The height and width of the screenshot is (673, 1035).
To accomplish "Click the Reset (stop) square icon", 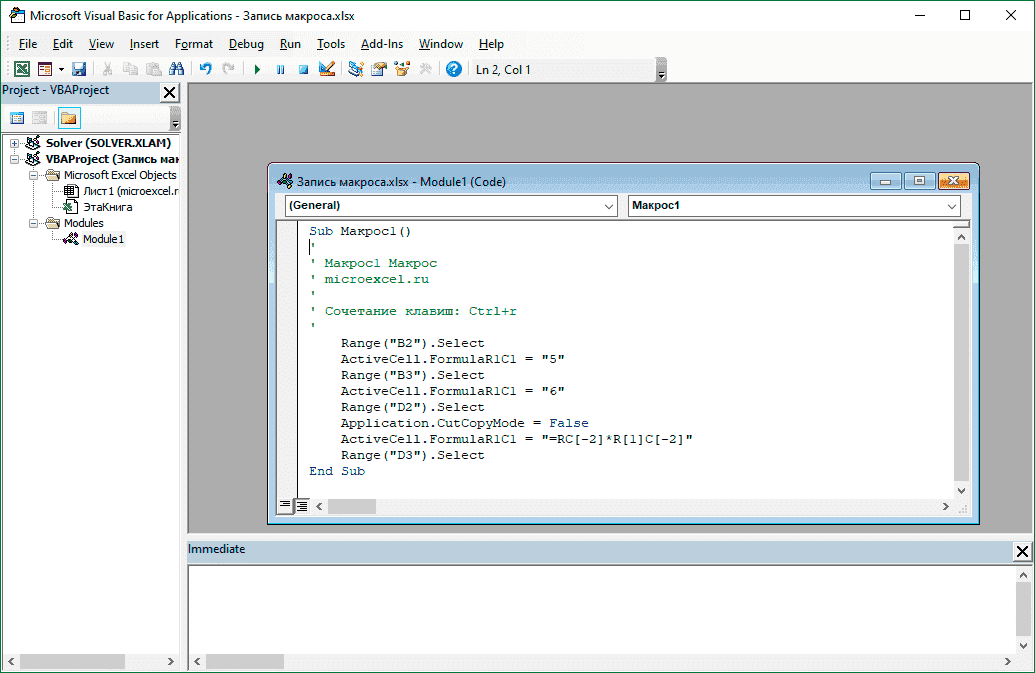I will [x=302, y=70].
